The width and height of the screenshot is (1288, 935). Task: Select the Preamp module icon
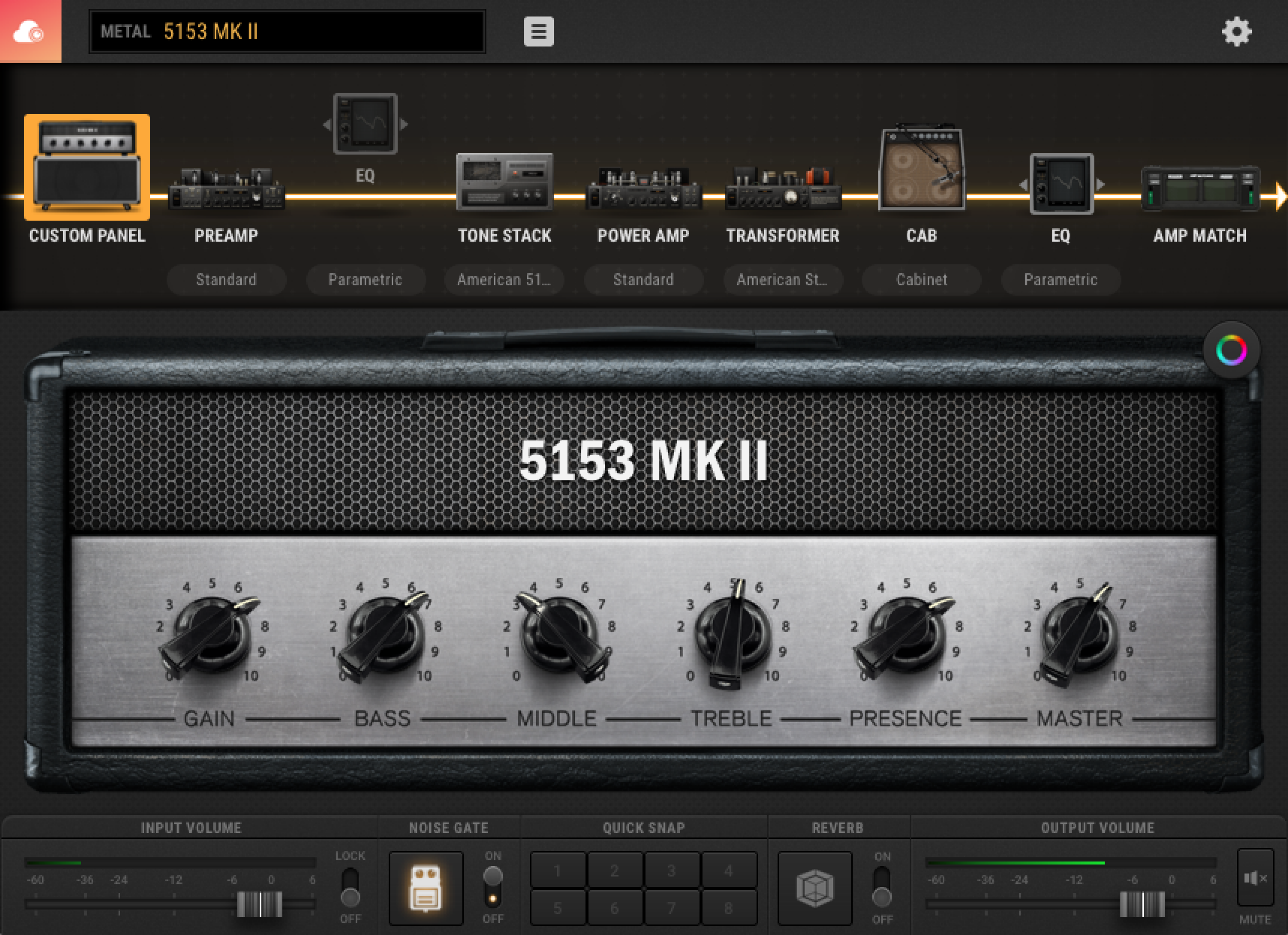coord(226,189)
